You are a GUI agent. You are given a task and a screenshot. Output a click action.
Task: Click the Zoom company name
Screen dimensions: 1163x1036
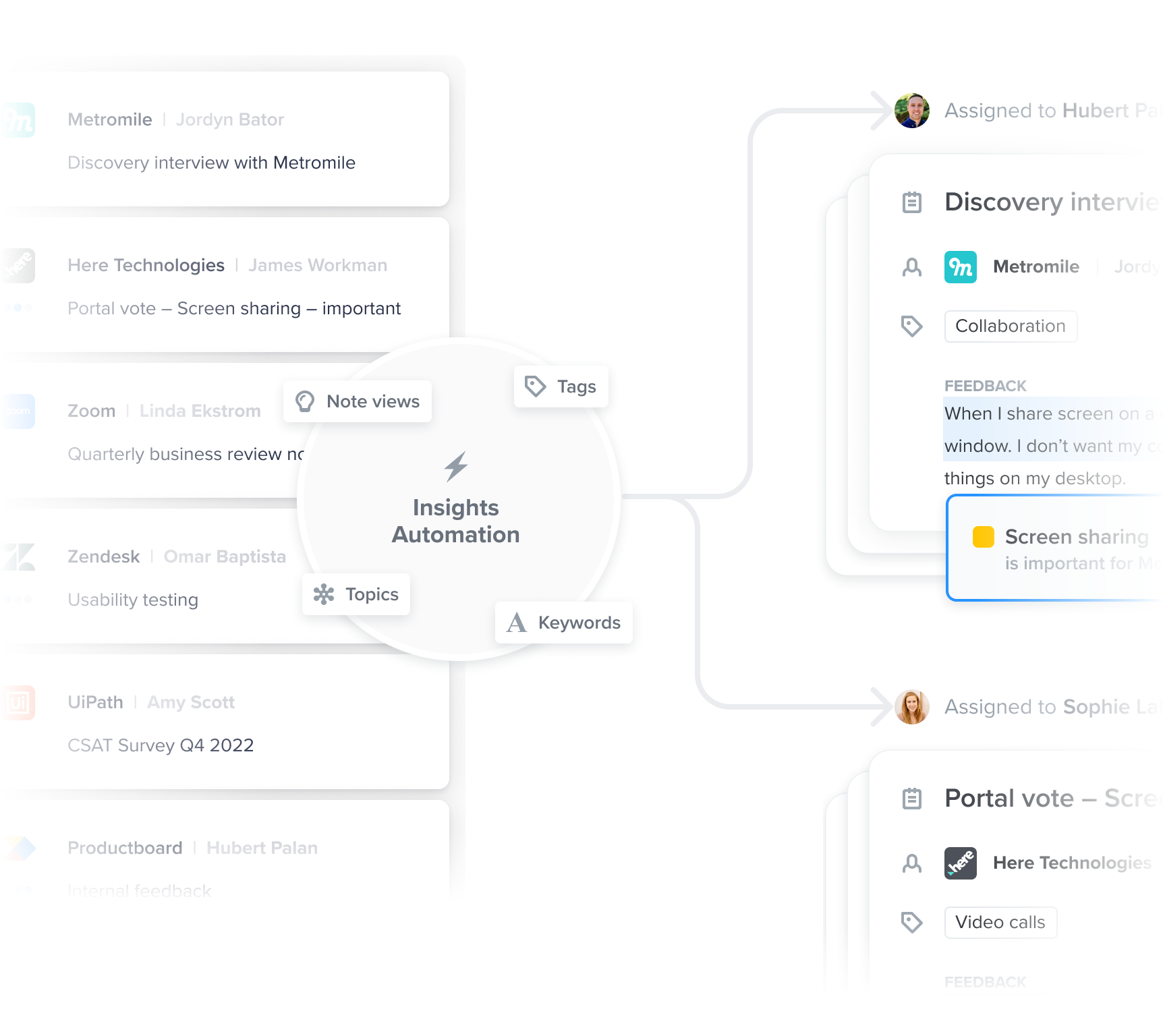[x=92, y=411]
